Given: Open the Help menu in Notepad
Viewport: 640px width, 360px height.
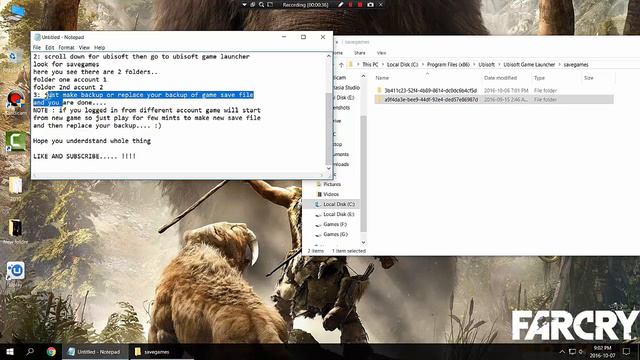Looking at the screenshot, I should (100, 47).
